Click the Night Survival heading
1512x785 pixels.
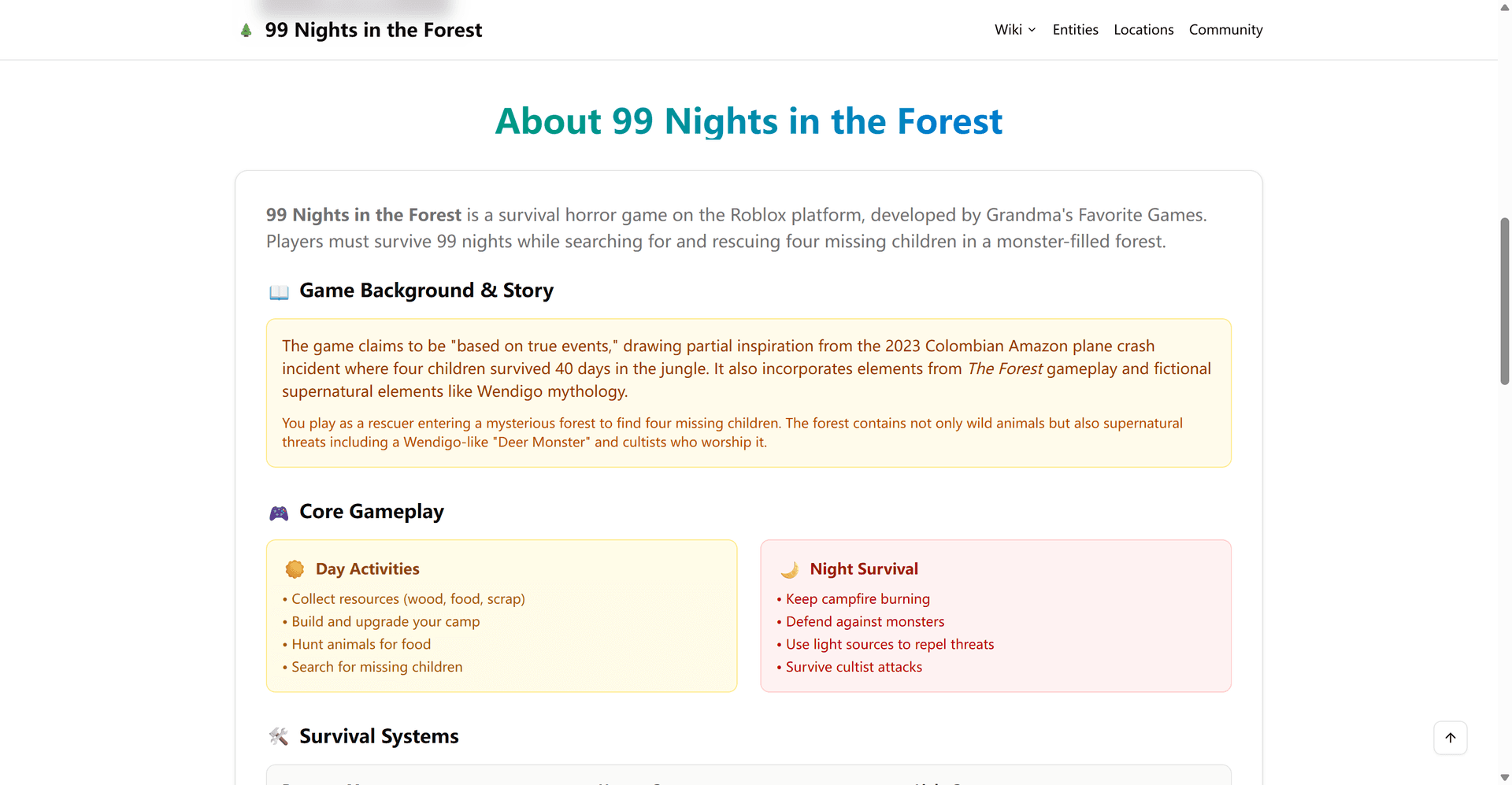[x=864, y=568]
